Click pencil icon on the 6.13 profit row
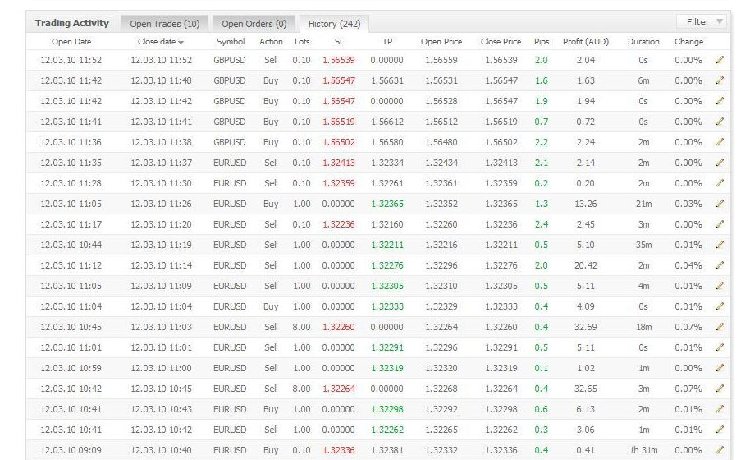The width and height of the screenshot is (750, 460). 719,408
